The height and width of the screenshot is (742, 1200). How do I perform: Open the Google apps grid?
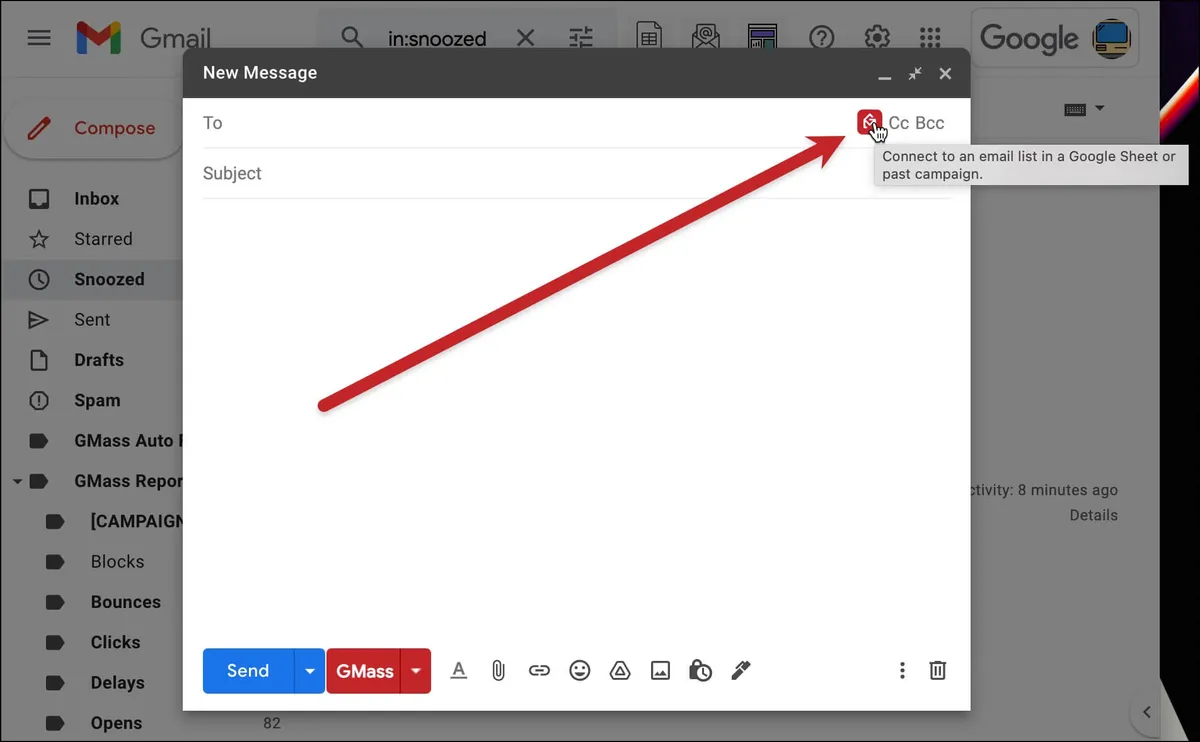930,38
